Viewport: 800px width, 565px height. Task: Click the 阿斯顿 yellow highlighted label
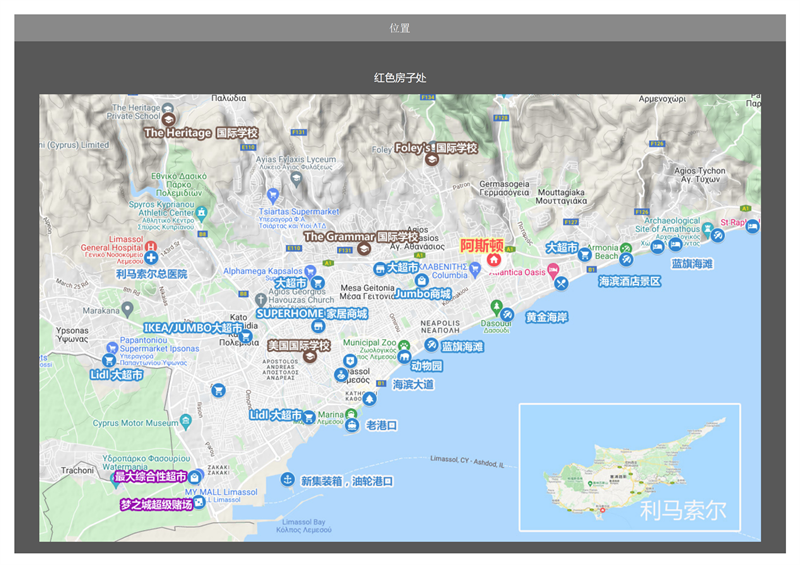pyautogui.click(x=482, y=245)
